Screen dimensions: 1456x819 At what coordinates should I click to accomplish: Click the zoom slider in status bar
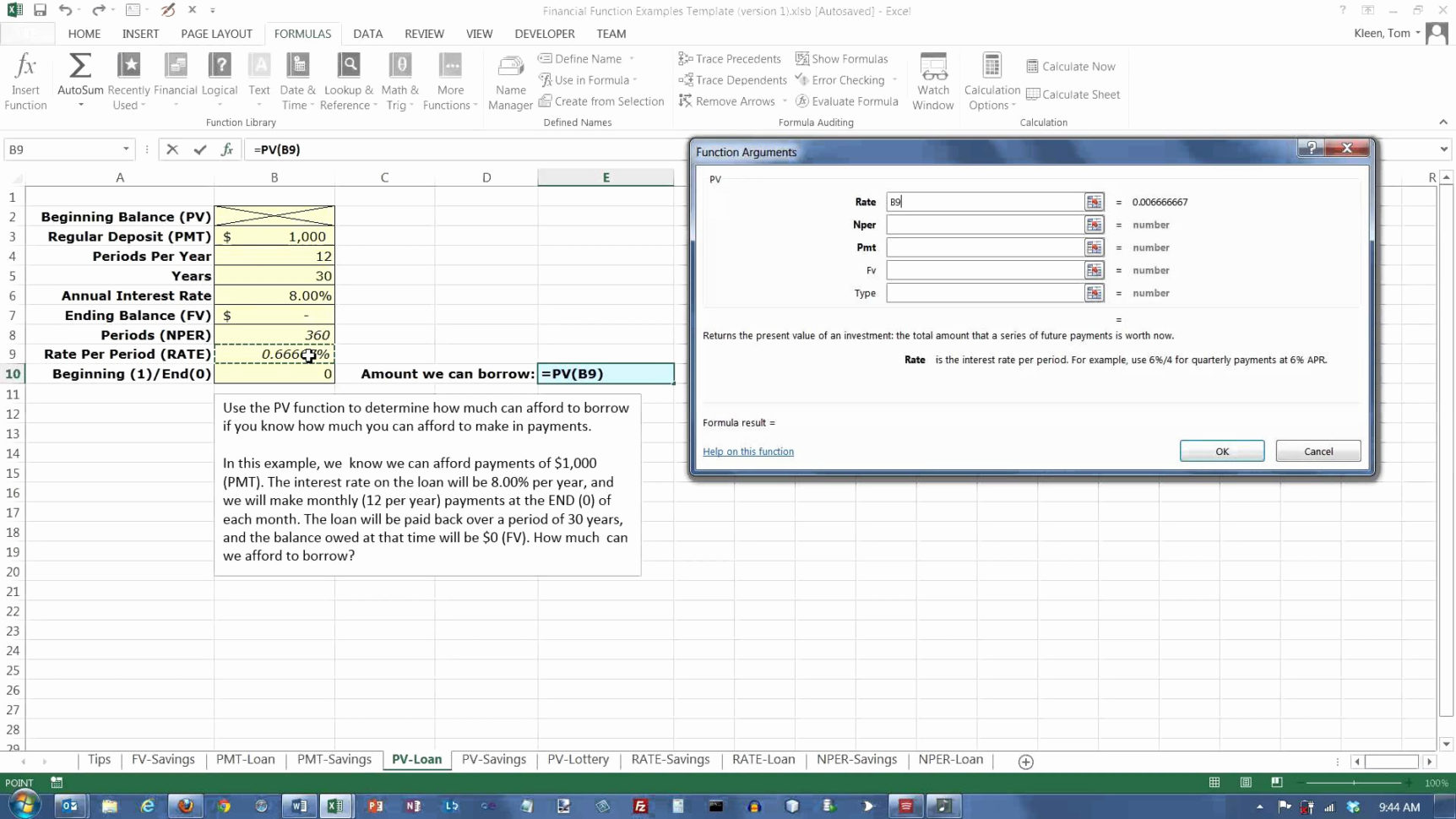tap(1354, 783)
